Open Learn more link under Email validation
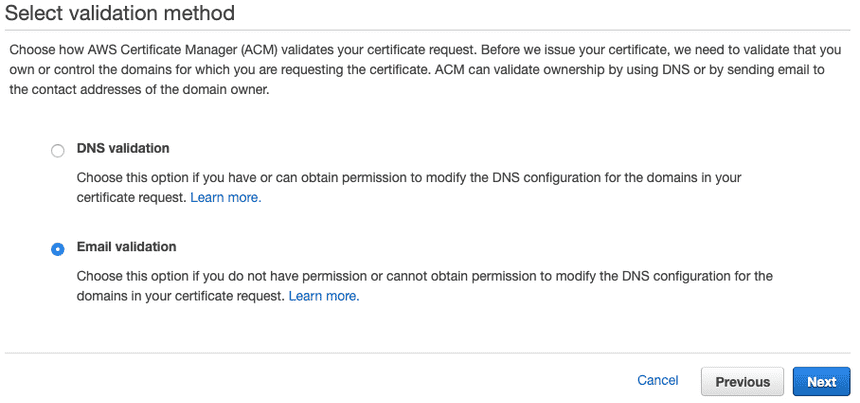Screen dimensions: 860x403 click(324, 297)
